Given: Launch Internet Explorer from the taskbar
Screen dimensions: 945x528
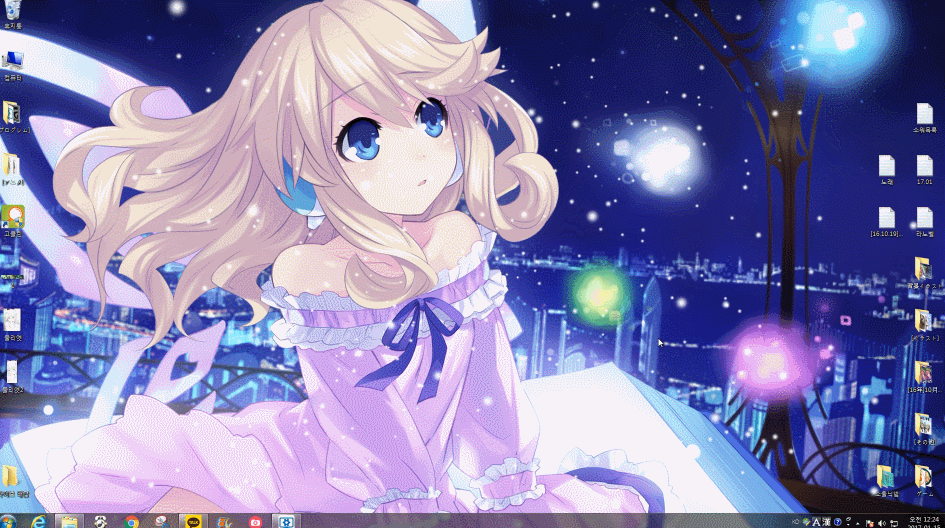Looking at the screenshot, I should coord(39,521).
